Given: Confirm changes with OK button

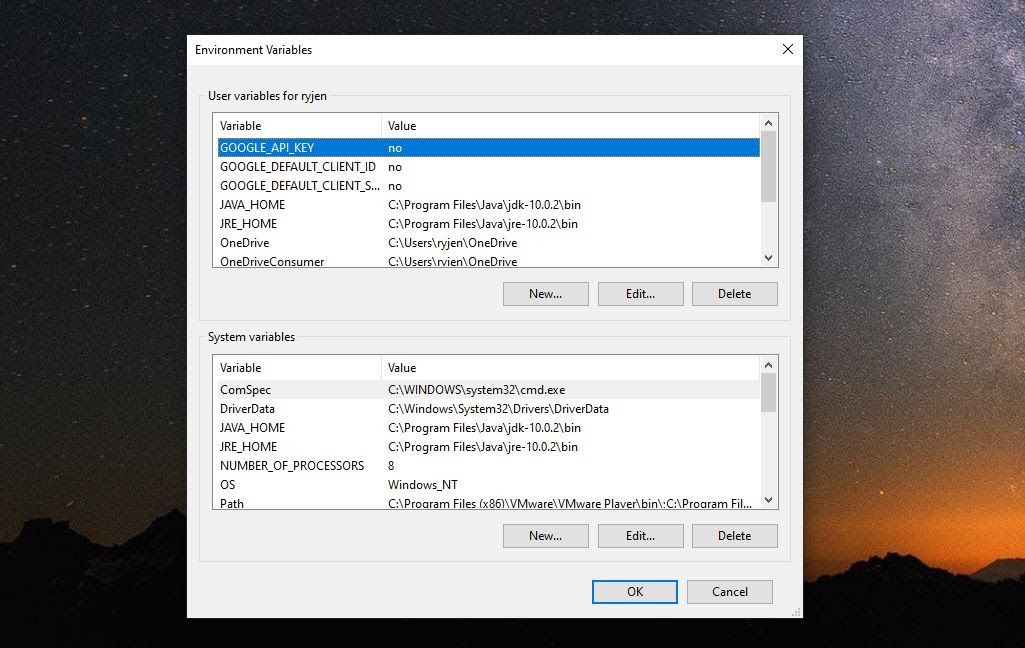Looking at the screenshot, I should tap(635, 592).
